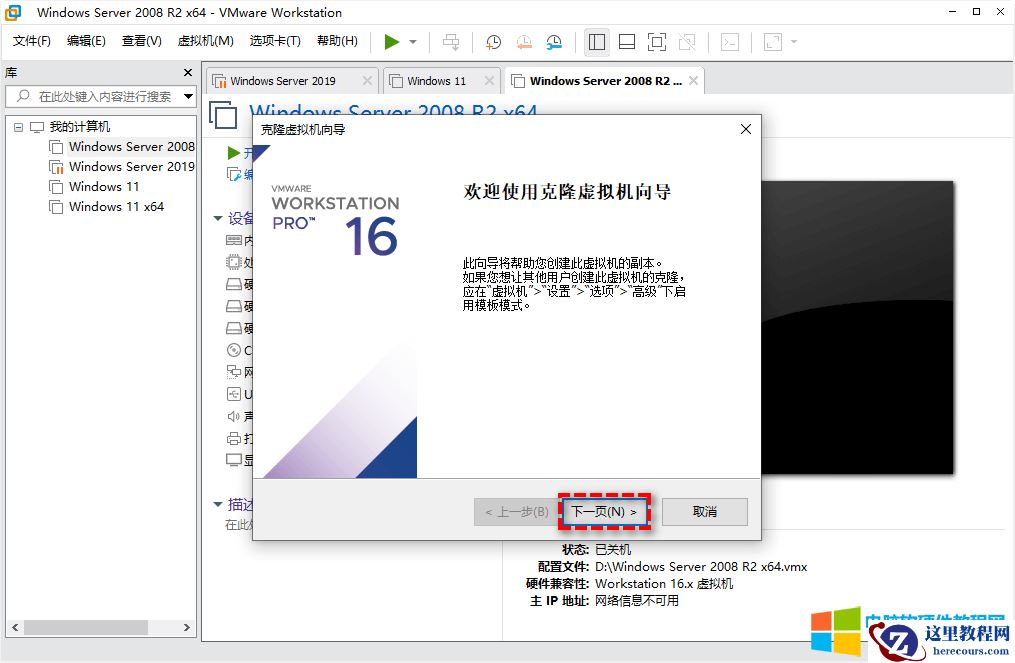This screenshot has height=663, width=1015.
Task: Click the library scrollbar left arrow
Action: [15, 627]
